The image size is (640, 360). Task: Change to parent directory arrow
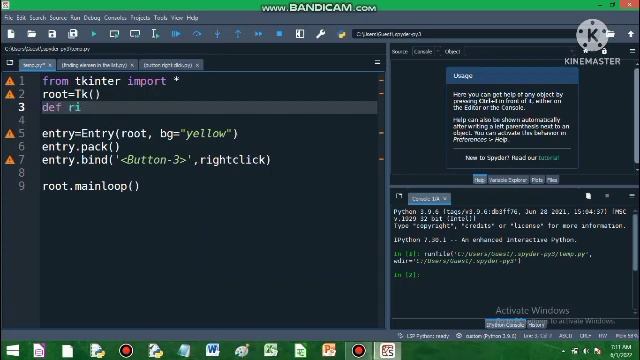click(x=631, y=34)
